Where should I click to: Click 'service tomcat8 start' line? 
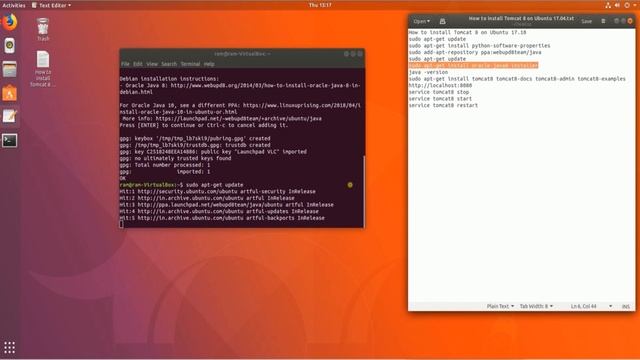(x=440, y=99)
